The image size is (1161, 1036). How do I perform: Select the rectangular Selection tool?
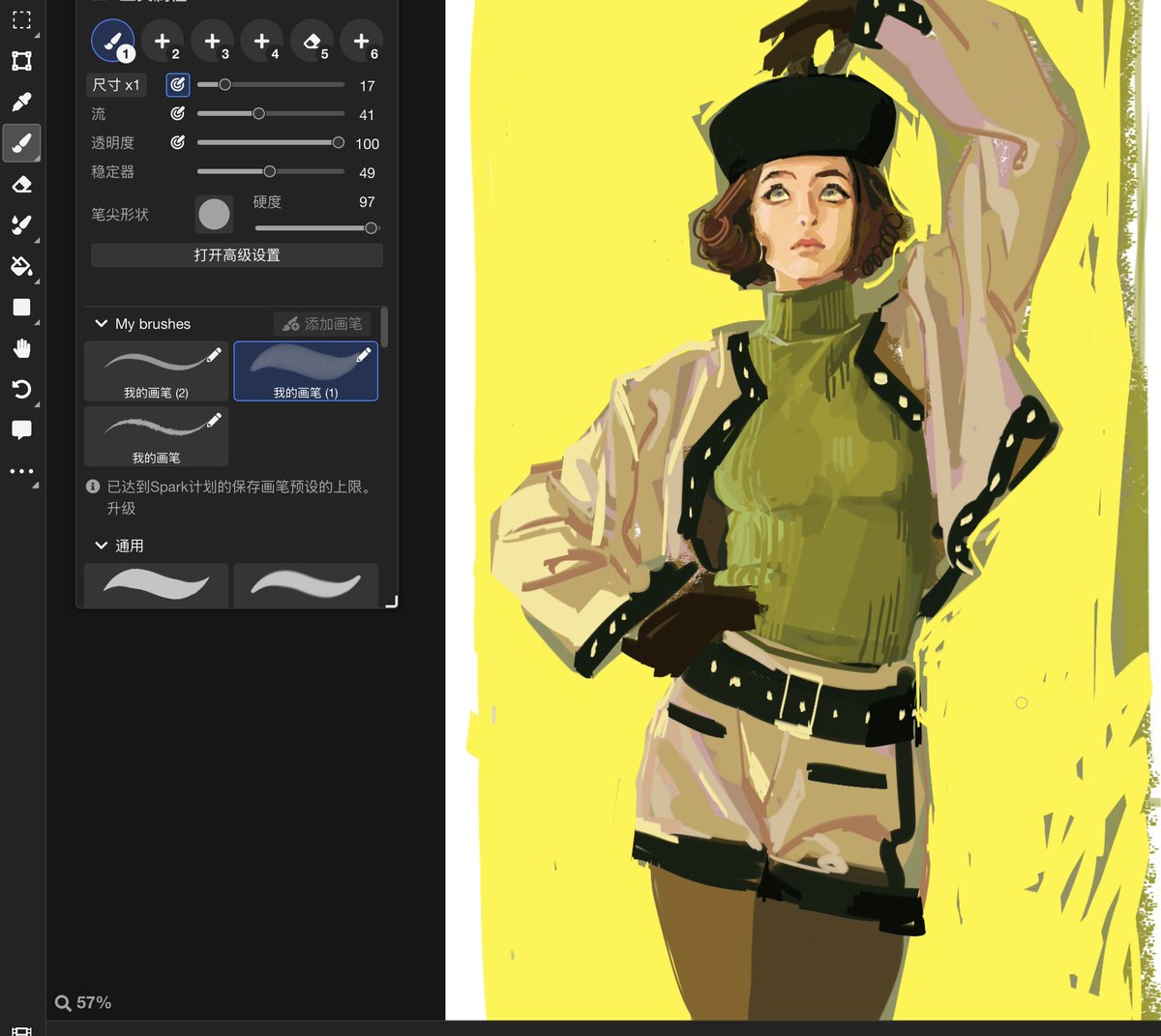pyautogui.click(x=21, y=19)
